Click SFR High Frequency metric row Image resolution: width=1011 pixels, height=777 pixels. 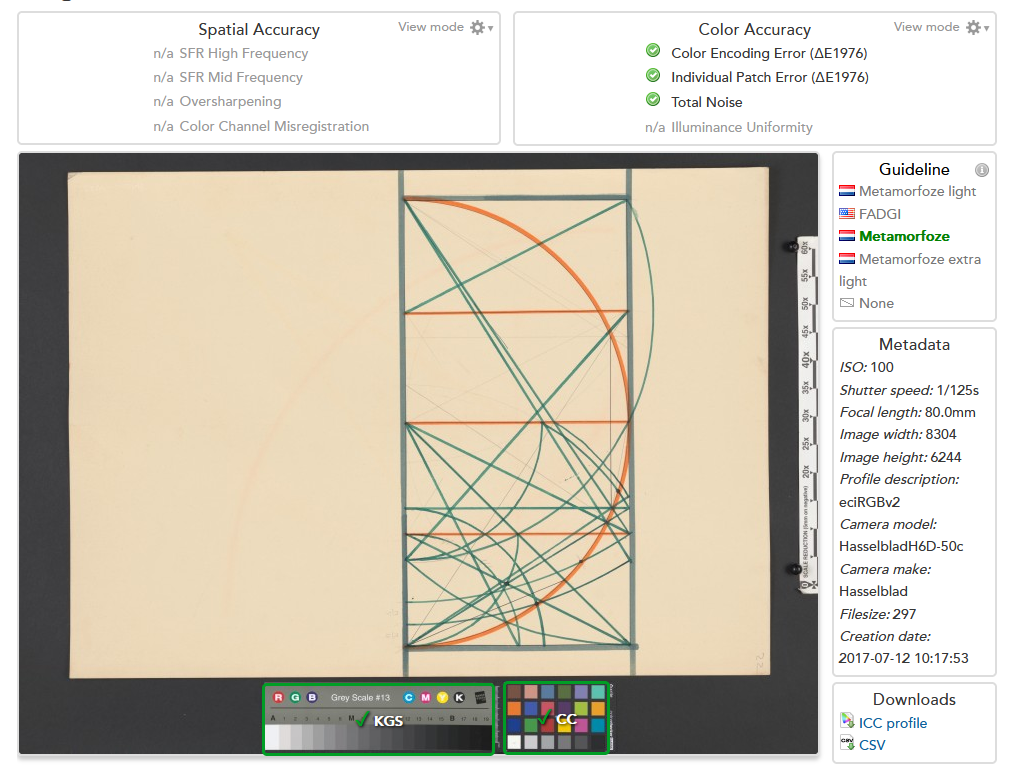pyautogui.click(x=243, y=53)
